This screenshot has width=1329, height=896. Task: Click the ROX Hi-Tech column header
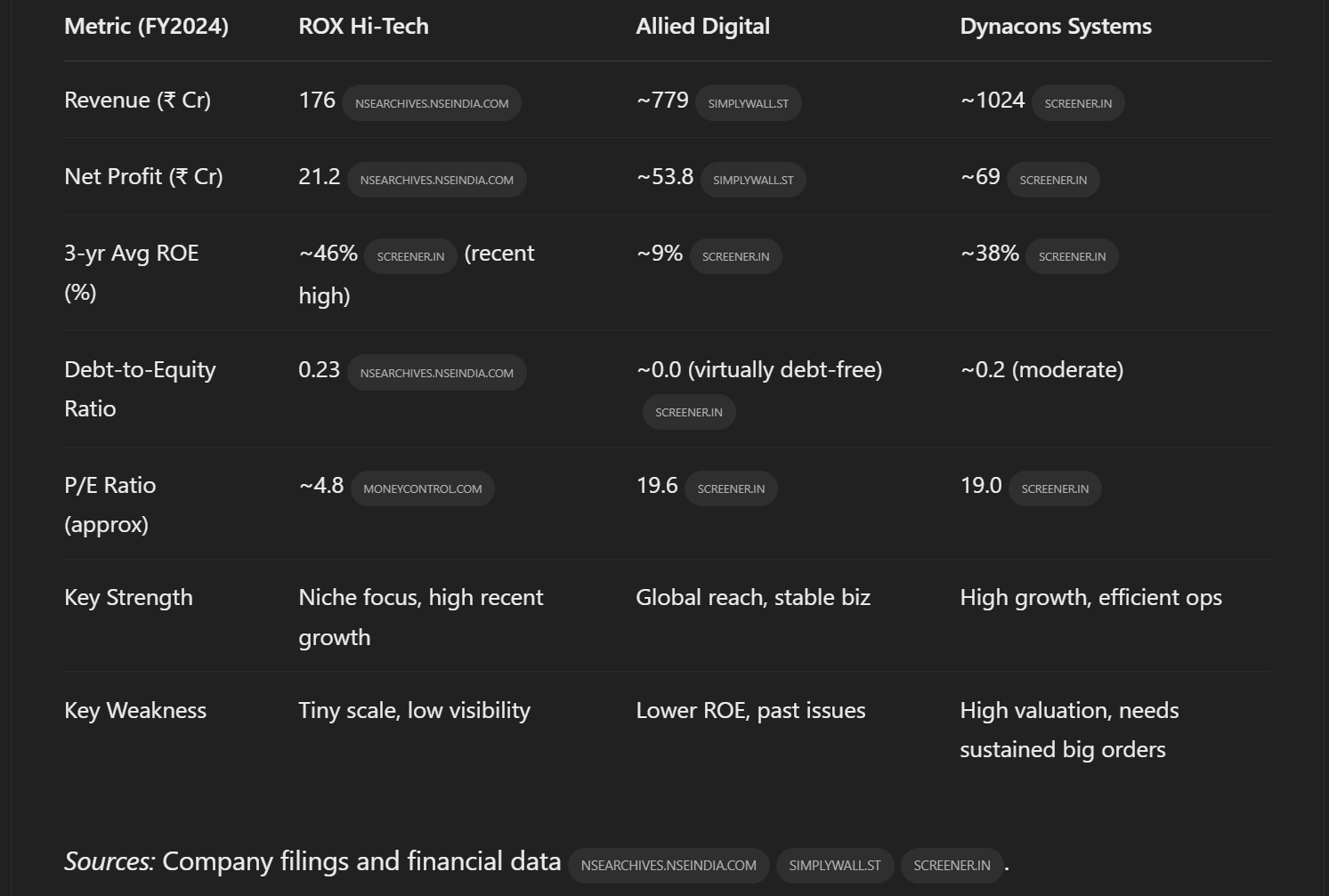pos(363,27)
